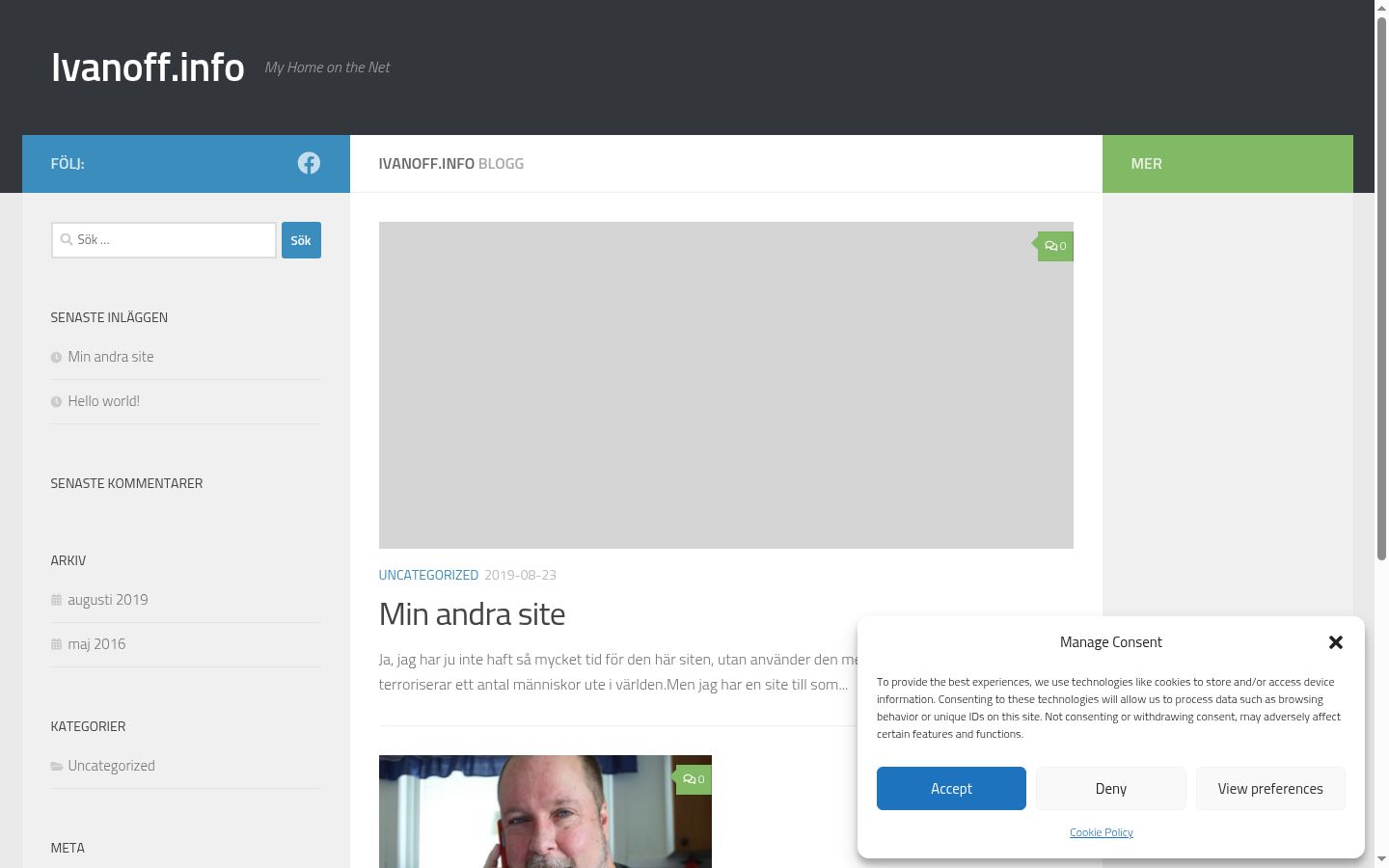This screenshot has height=868, width=1389.
Task: Deny cookie consent
Action: (1111, 788)
